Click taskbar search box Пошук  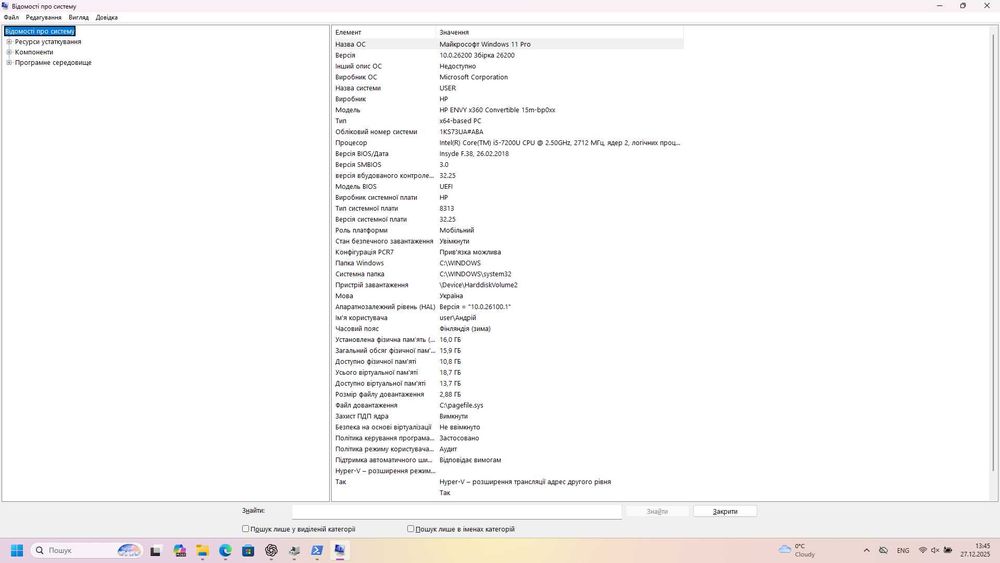pyautogui.click(x=87, y=550)
